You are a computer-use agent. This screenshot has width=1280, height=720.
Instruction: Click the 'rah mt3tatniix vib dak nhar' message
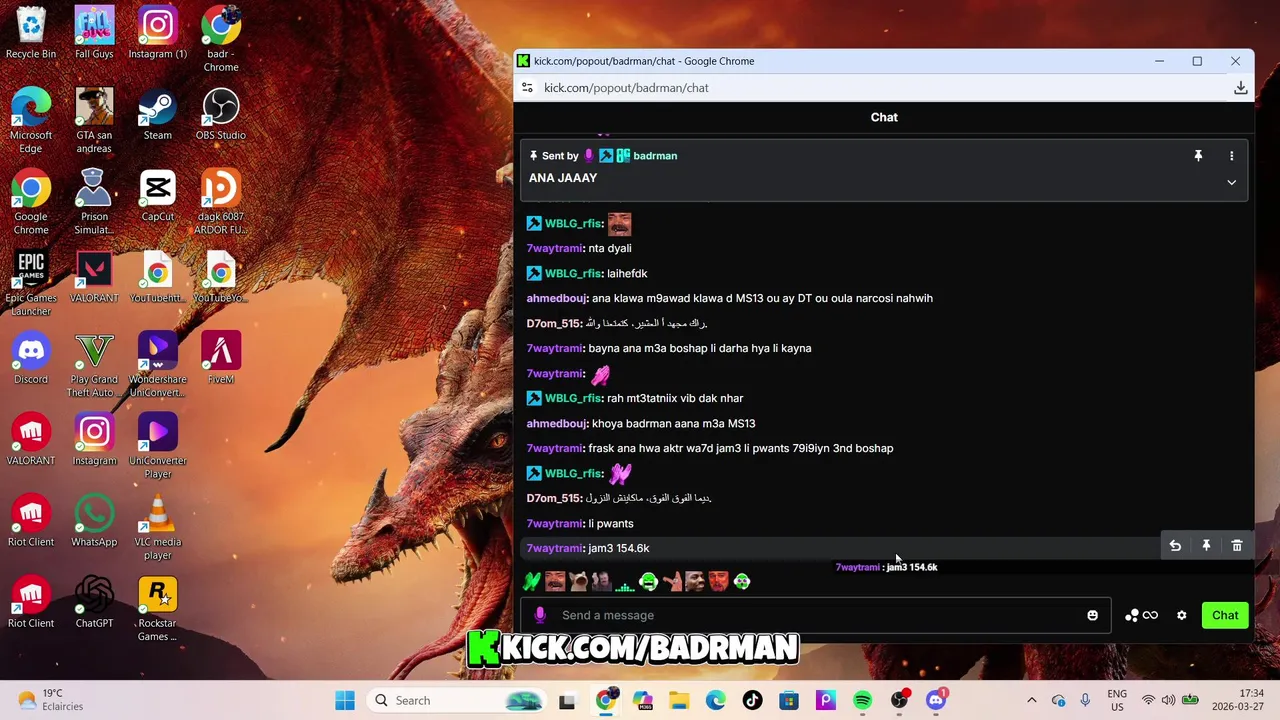675,398
